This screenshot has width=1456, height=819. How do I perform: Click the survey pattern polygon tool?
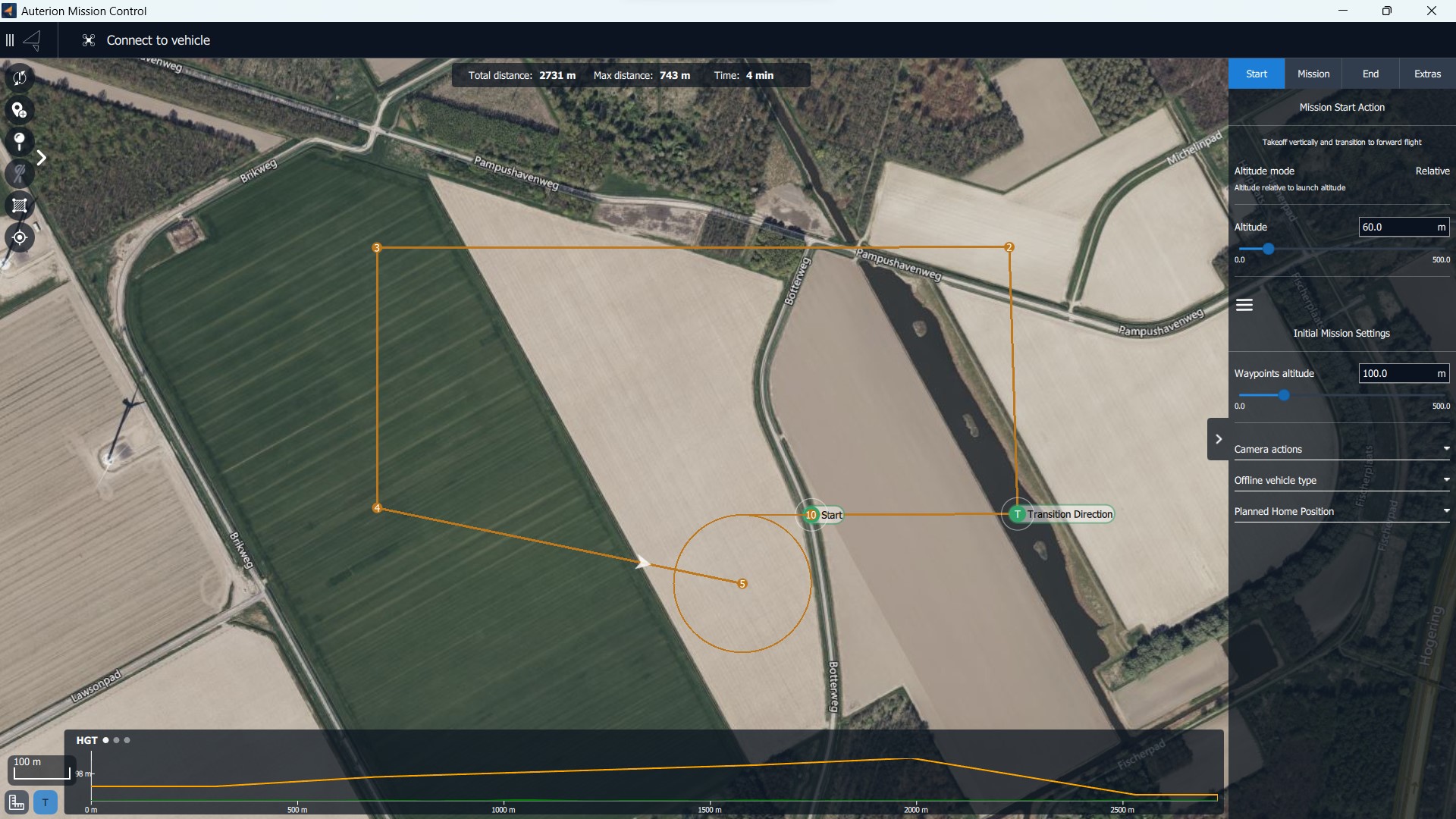coord(20,206)
